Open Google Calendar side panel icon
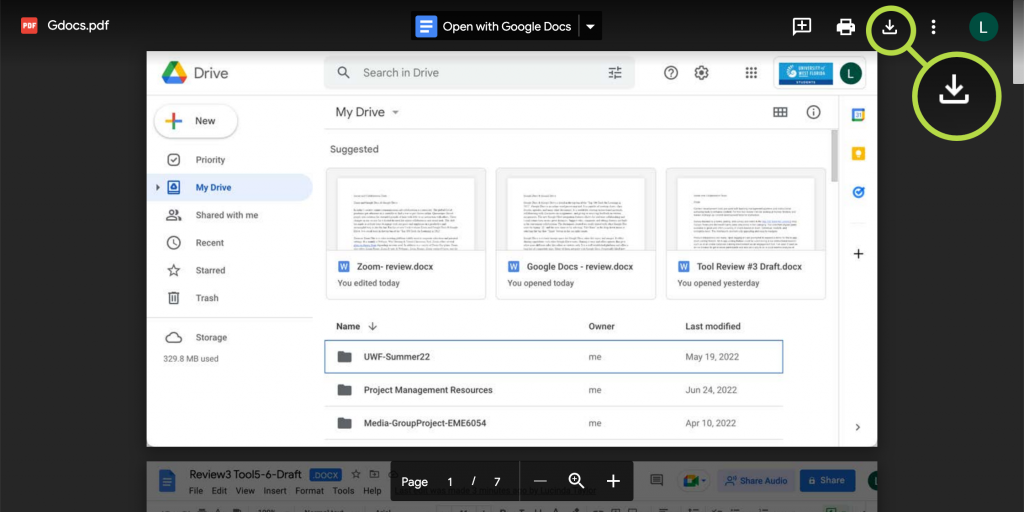This screenshot has width=1024, height=512. coord(859,115)
